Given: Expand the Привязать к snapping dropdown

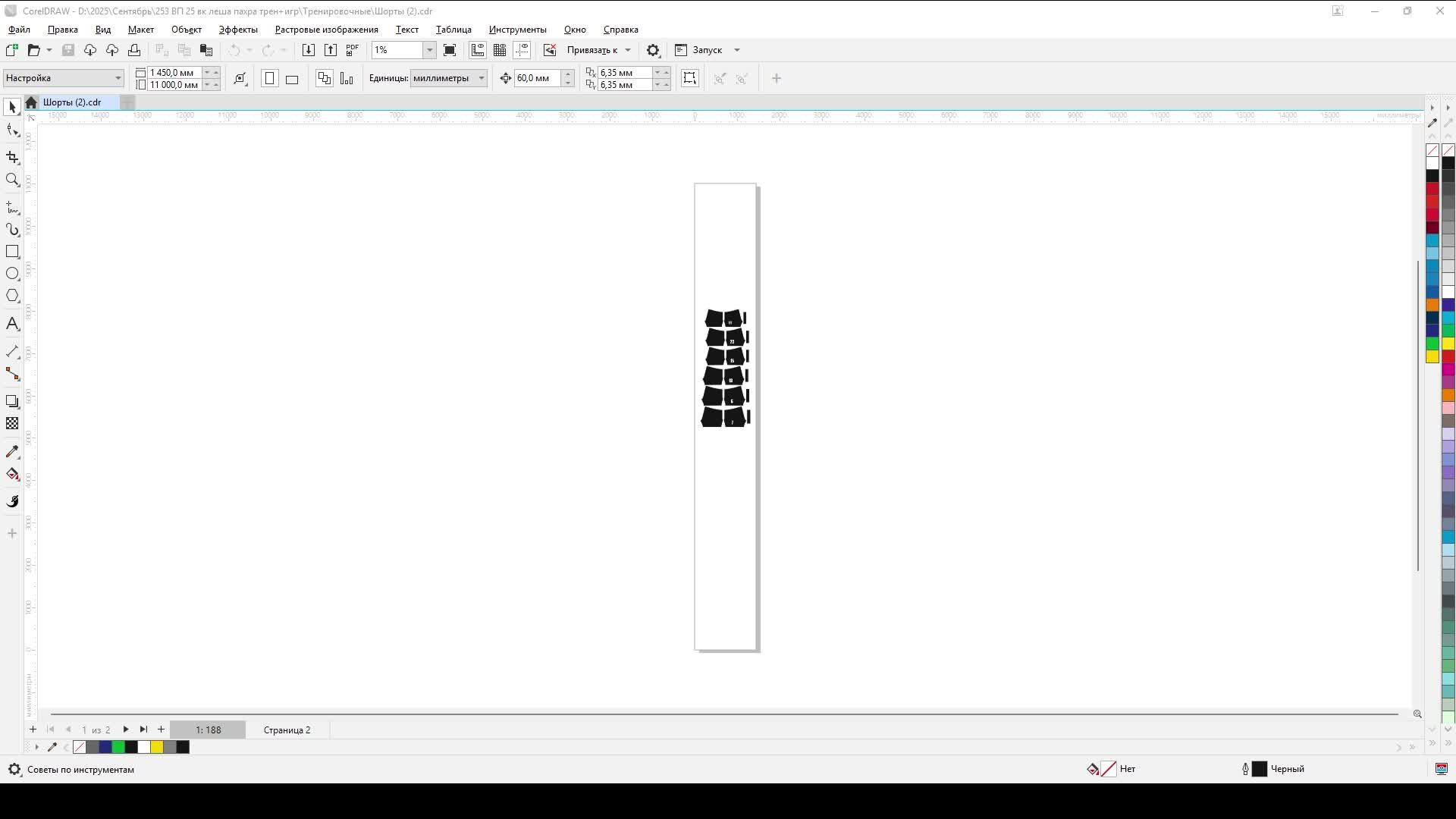Looking at the screenshot, I should [627, 49].
